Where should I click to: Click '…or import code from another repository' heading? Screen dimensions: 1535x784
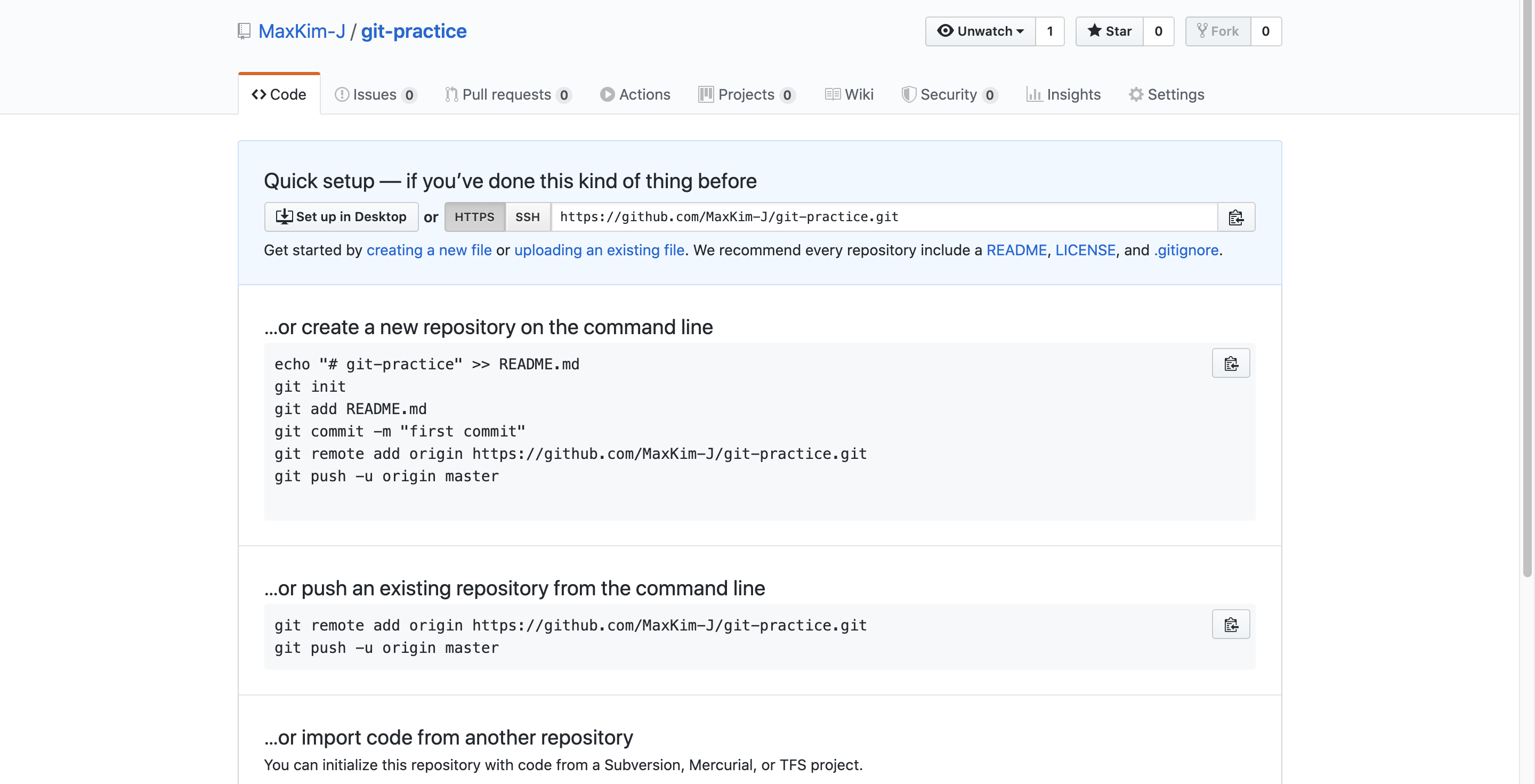449,738
